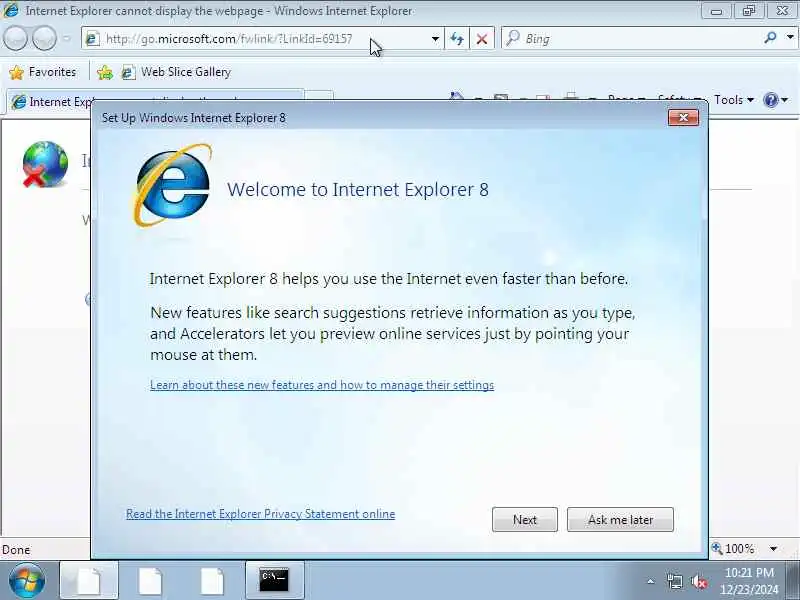Show hidden system tray icons arrow
800x600 pixels.
click(651, 581)
